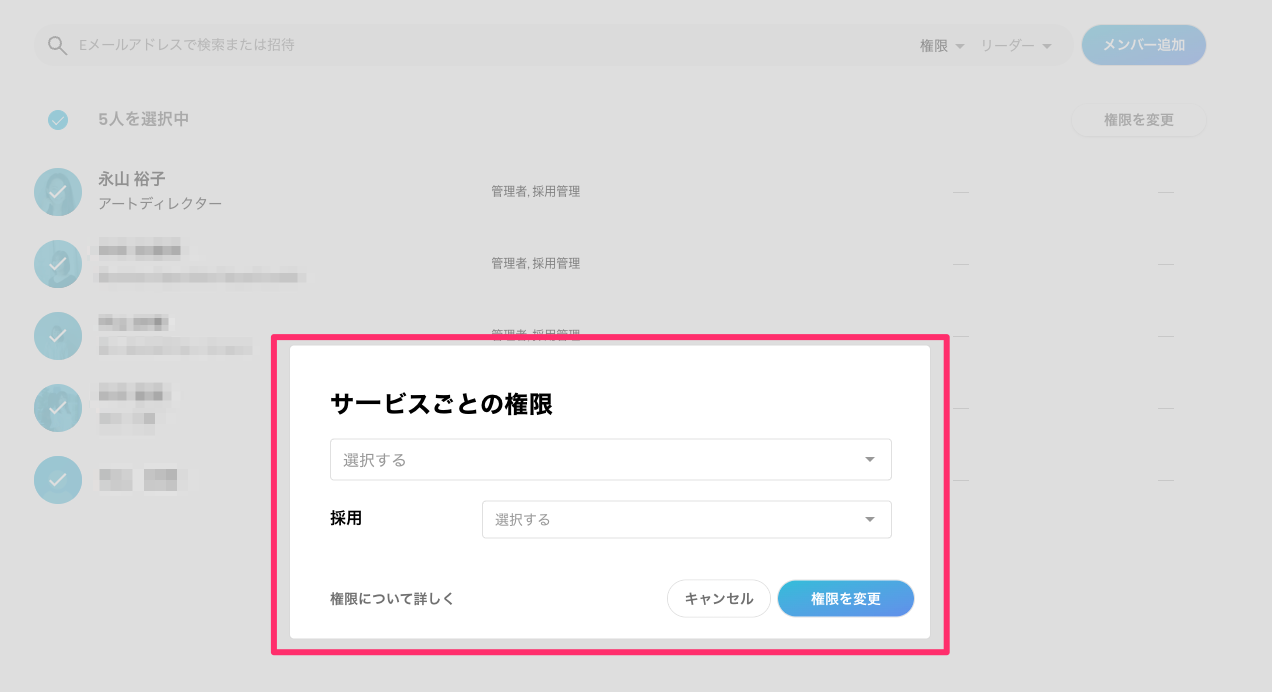This screenshot has width=1272, height=692.
Task: Click the search magnifier icon
Action: pos(58,45)
